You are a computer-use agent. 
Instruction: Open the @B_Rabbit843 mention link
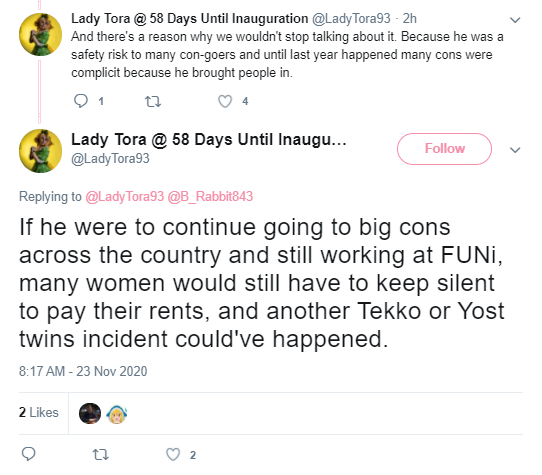point(210,196)
